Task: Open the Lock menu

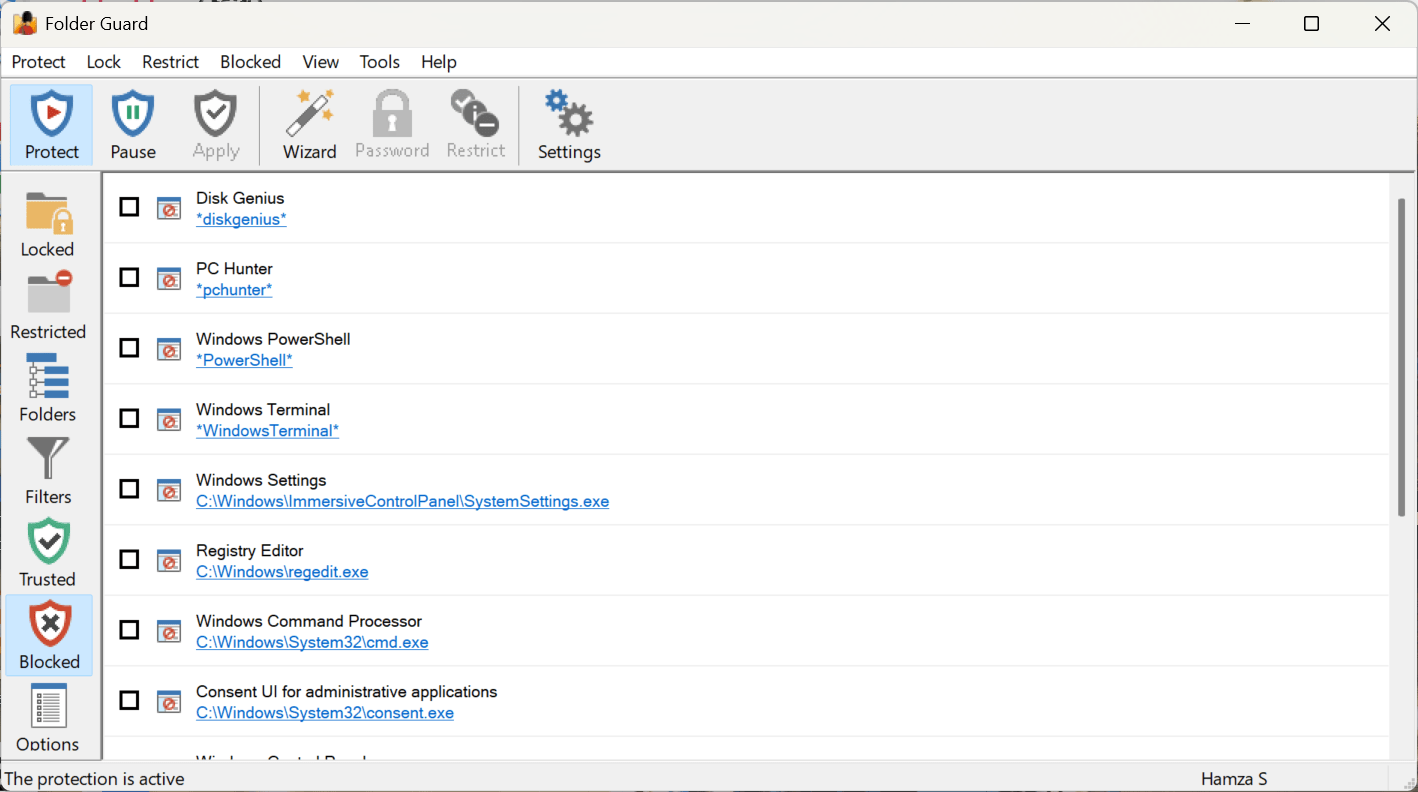Action: click(104, 62)
